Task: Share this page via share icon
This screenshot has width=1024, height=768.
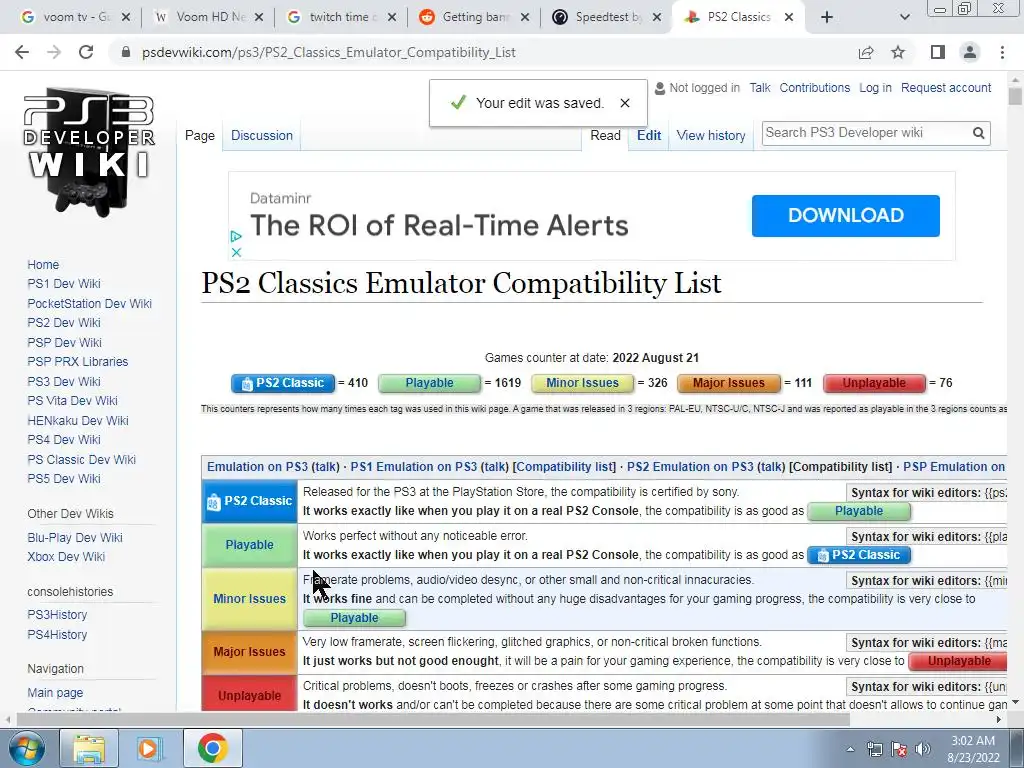Action: (x=866, y=52)
